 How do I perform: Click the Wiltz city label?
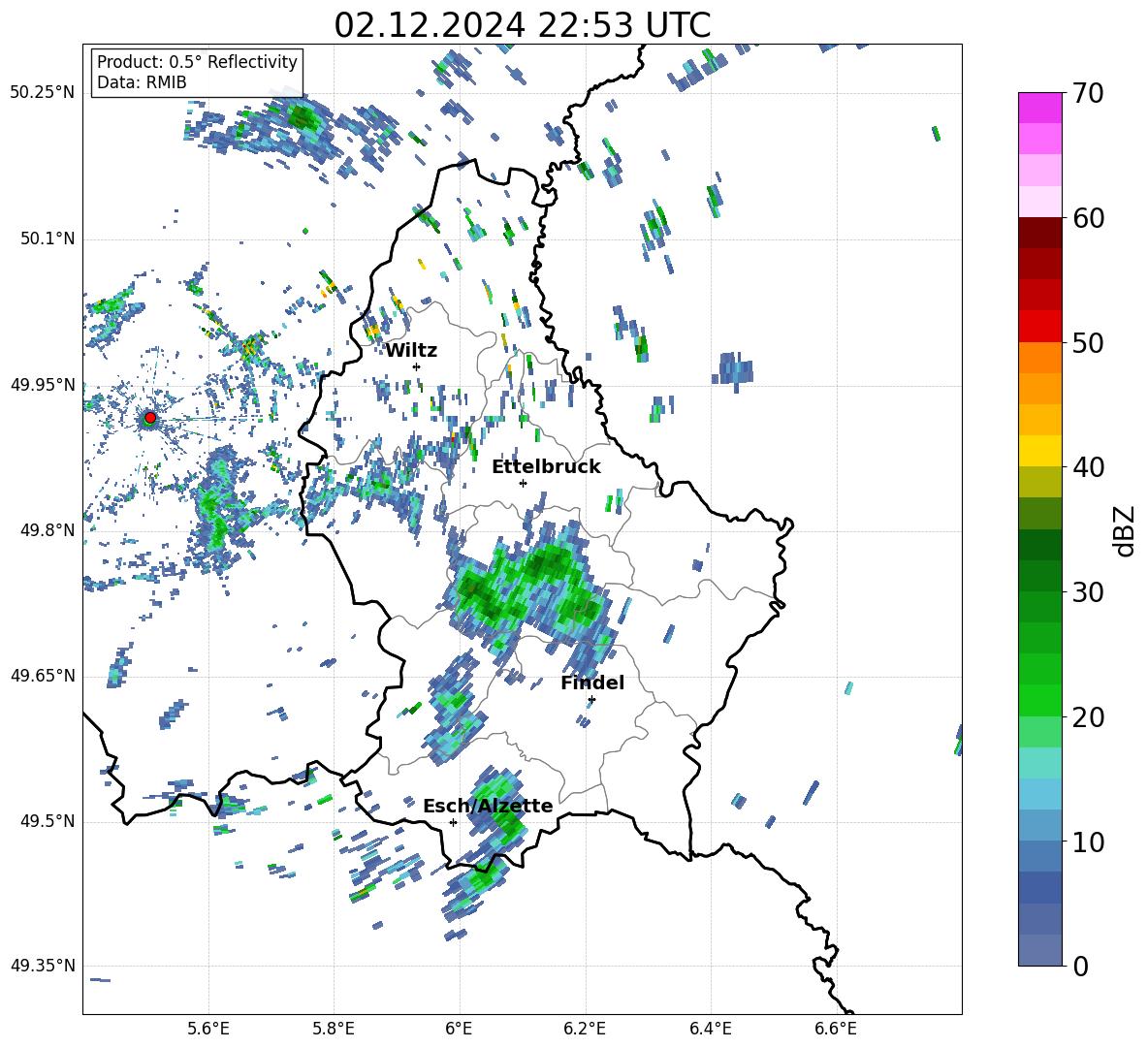click(411, 351)
